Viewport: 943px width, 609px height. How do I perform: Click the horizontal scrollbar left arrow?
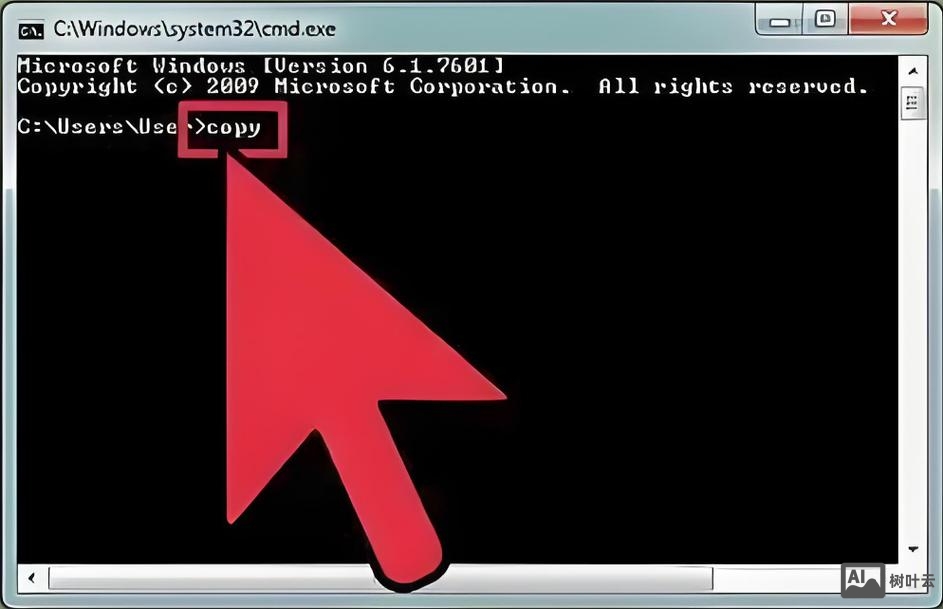tap(32, 578)
